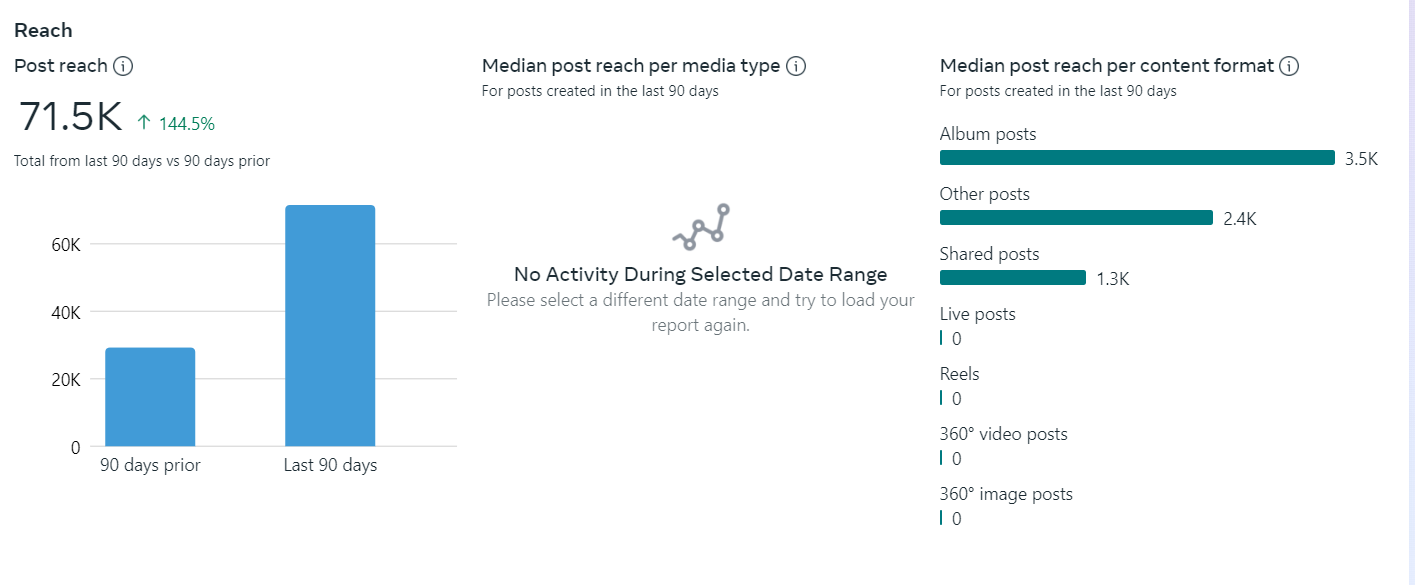Click info icon beside content format heading

1289,66
